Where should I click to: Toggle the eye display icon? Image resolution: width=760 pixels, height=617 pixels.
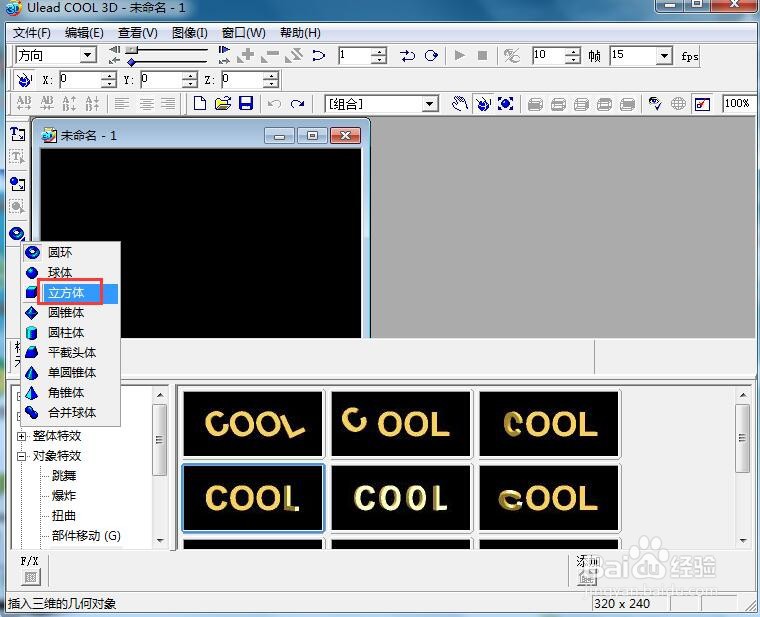(x=655, y=104)
